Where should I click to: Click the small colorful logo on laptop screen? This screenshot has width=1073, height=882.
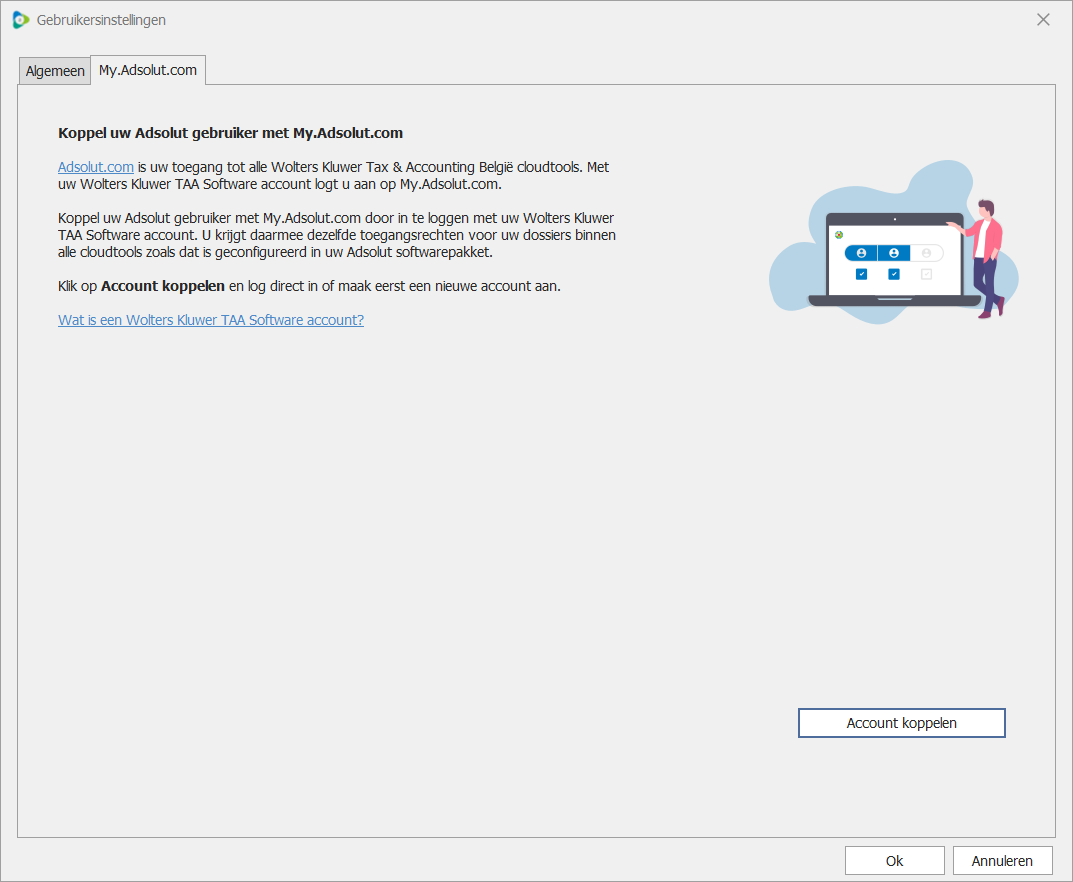(x=838, y=235)
